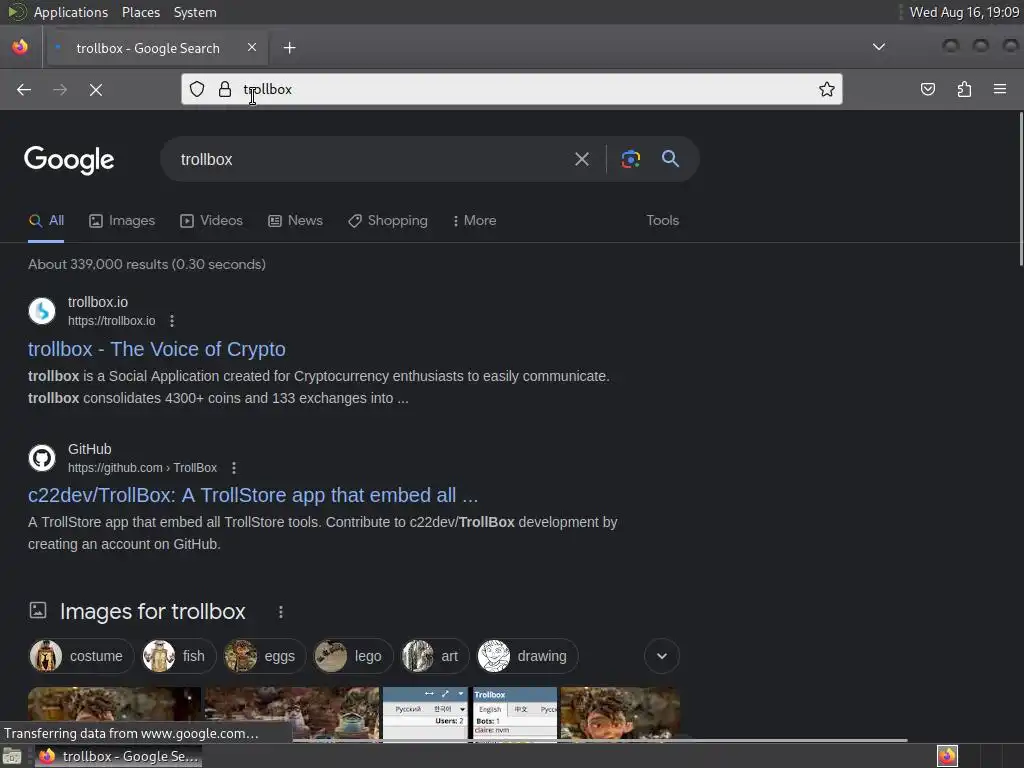
Task: Select trollbox window in bottom taskbar
Action: [119, 756]
